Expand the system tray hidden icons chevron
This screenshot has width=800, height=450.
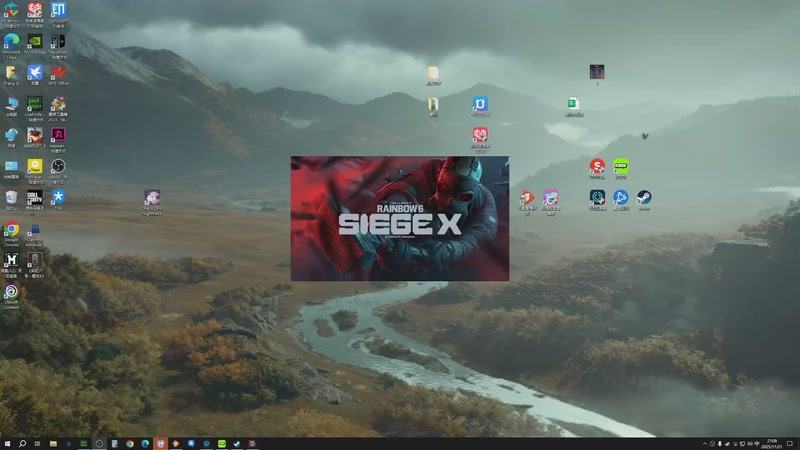[705, 444]
